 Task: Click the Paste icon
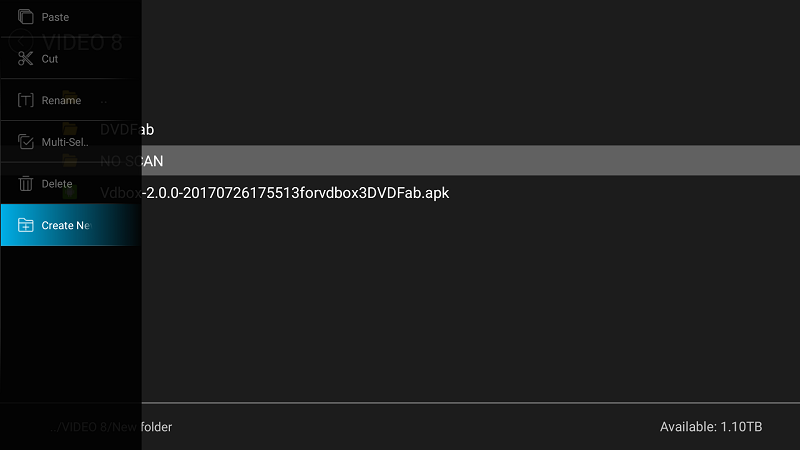26,17
